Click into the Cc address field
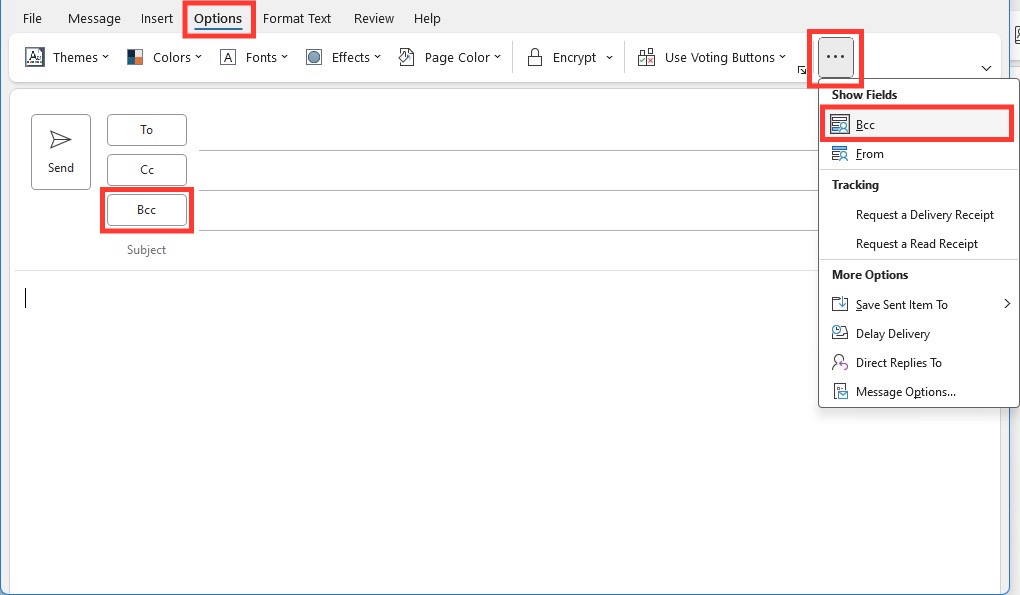This screenshot has height=595, width=1020. 508,172
